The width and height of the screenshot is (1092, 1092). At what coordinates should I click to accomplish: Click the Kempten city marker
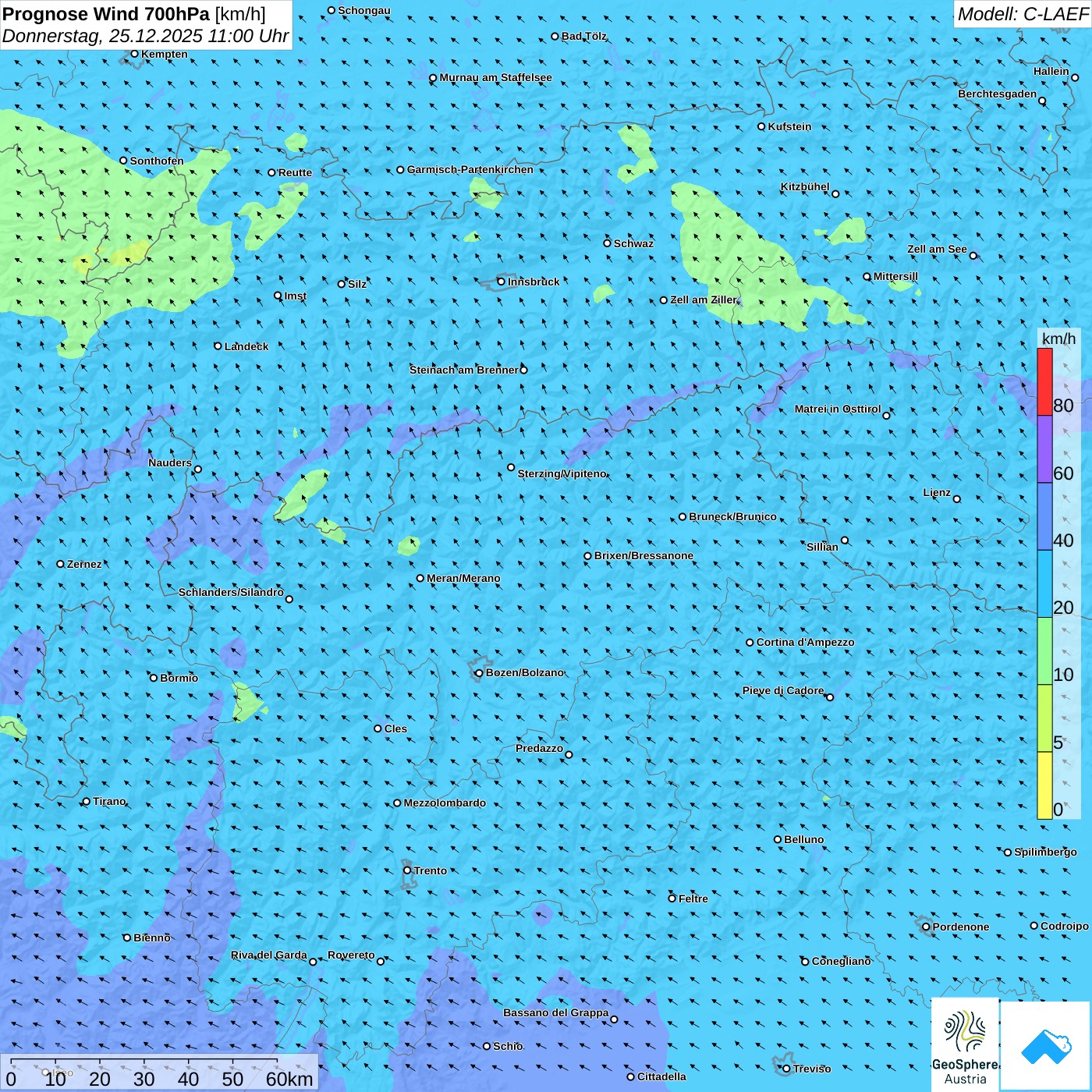(x=134, y=54)
